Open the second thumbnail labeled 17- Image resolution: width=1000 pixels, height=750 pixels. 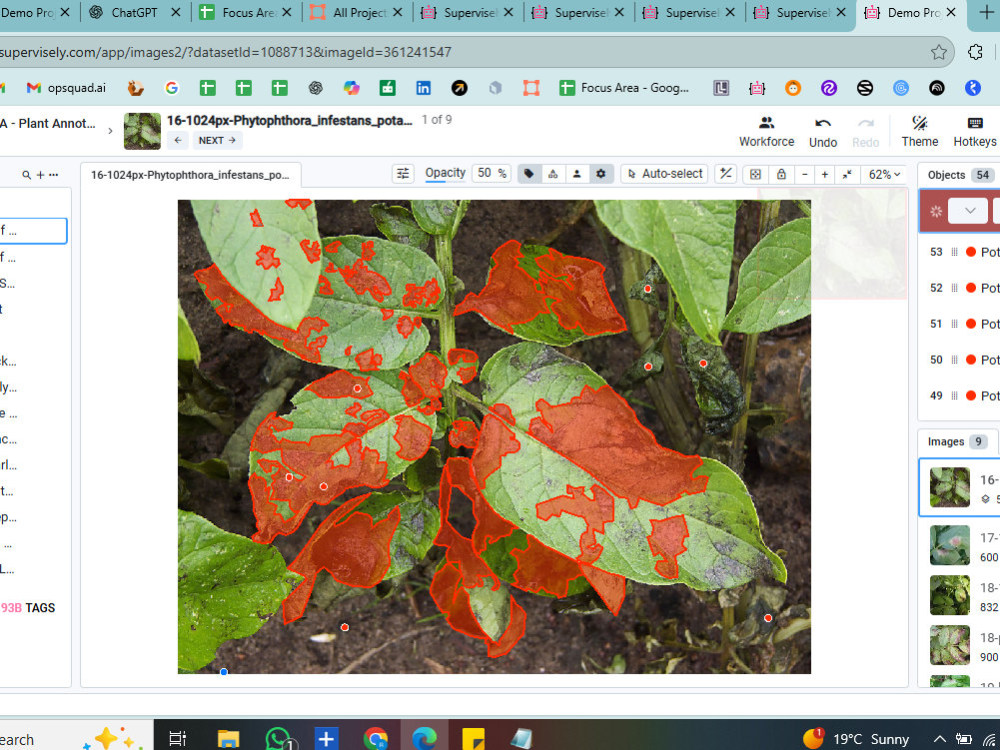point(950,545)
